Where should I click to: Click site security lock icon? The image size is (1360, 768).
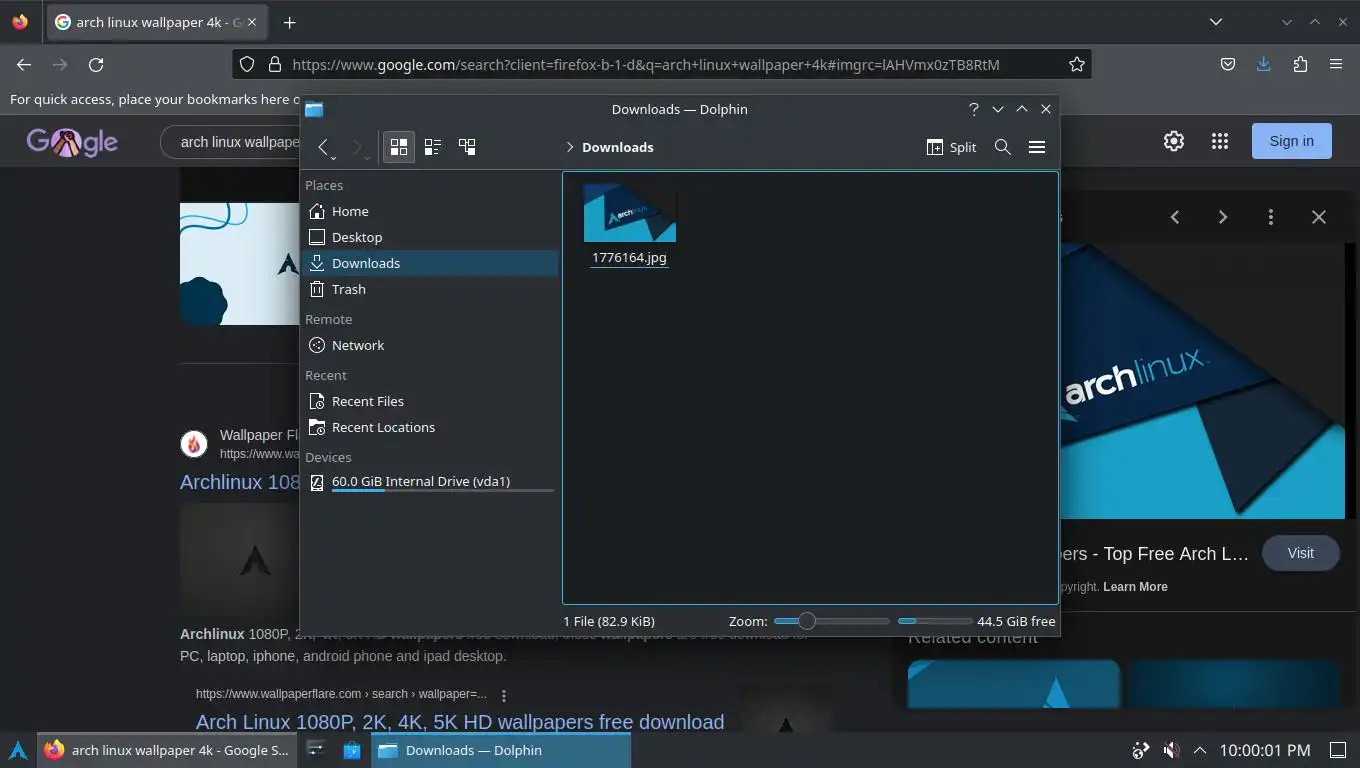tap(275, 64)
